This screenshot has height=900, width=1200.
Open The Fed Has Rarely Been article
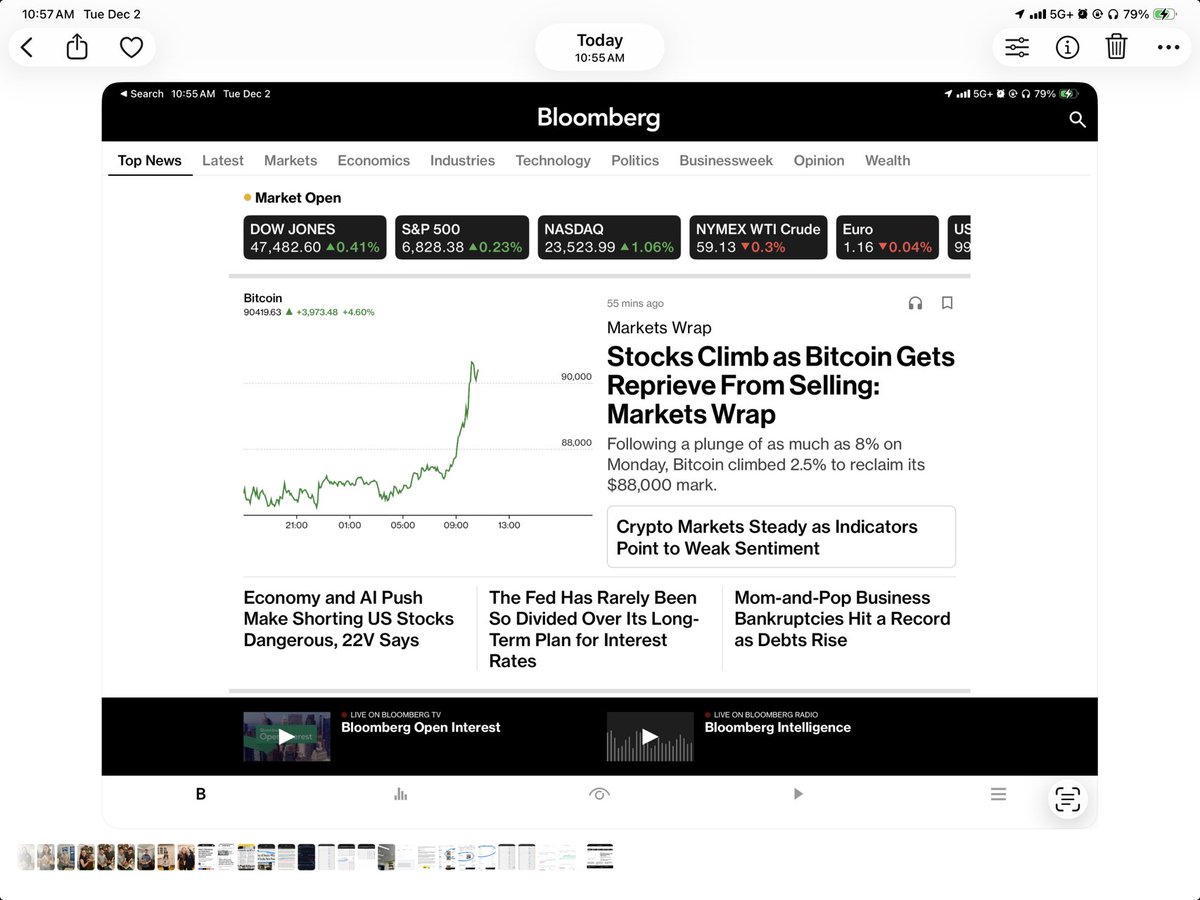click(x=594, y=629)
